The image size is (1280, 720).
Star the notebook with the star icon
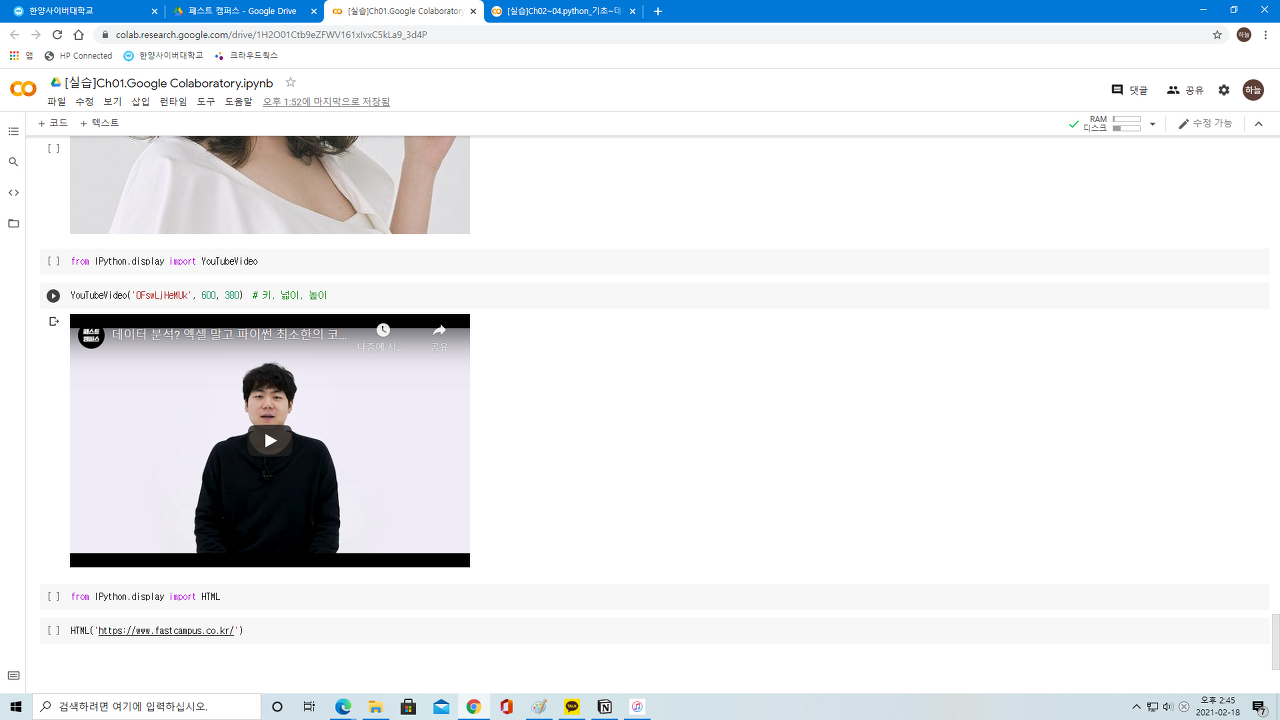click(290, 82)
